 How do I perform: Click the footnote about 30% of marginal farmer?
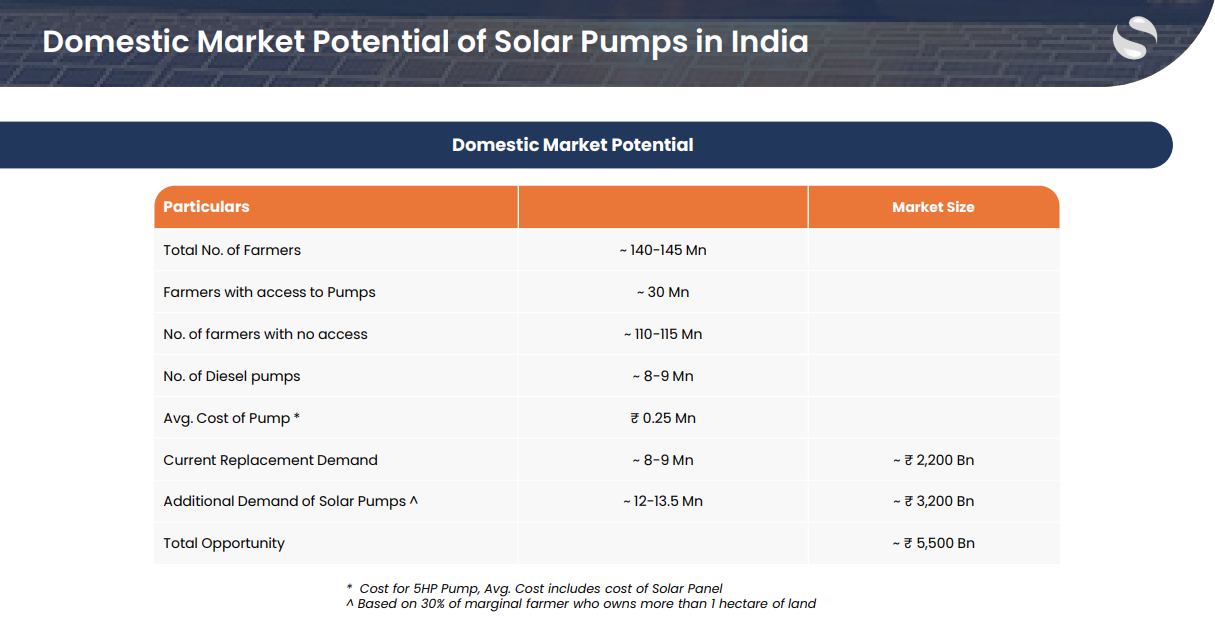[581, 603]
